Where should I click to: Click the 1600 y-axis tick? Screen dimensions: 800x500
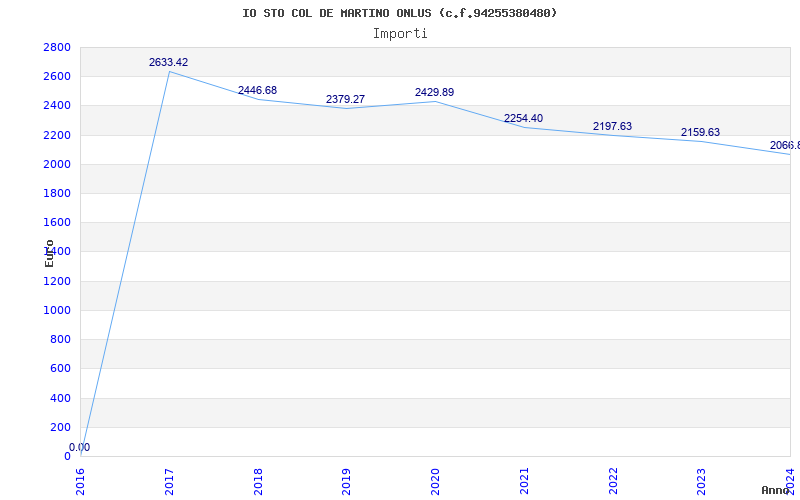tap(57, 222)
